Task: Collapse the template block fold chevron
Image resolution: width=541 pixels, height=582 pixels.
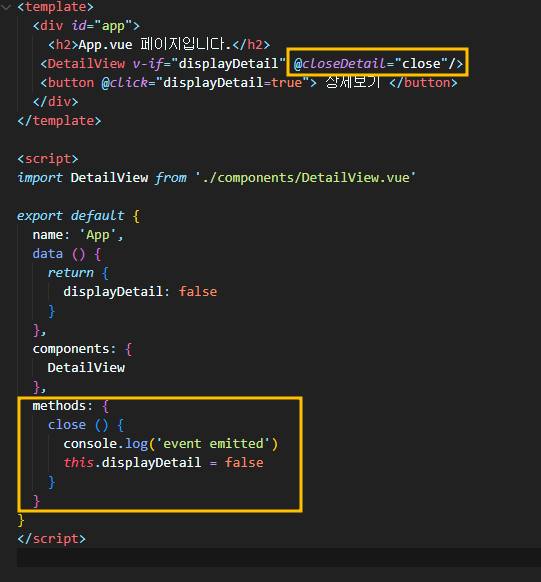Action: [6, 6]
